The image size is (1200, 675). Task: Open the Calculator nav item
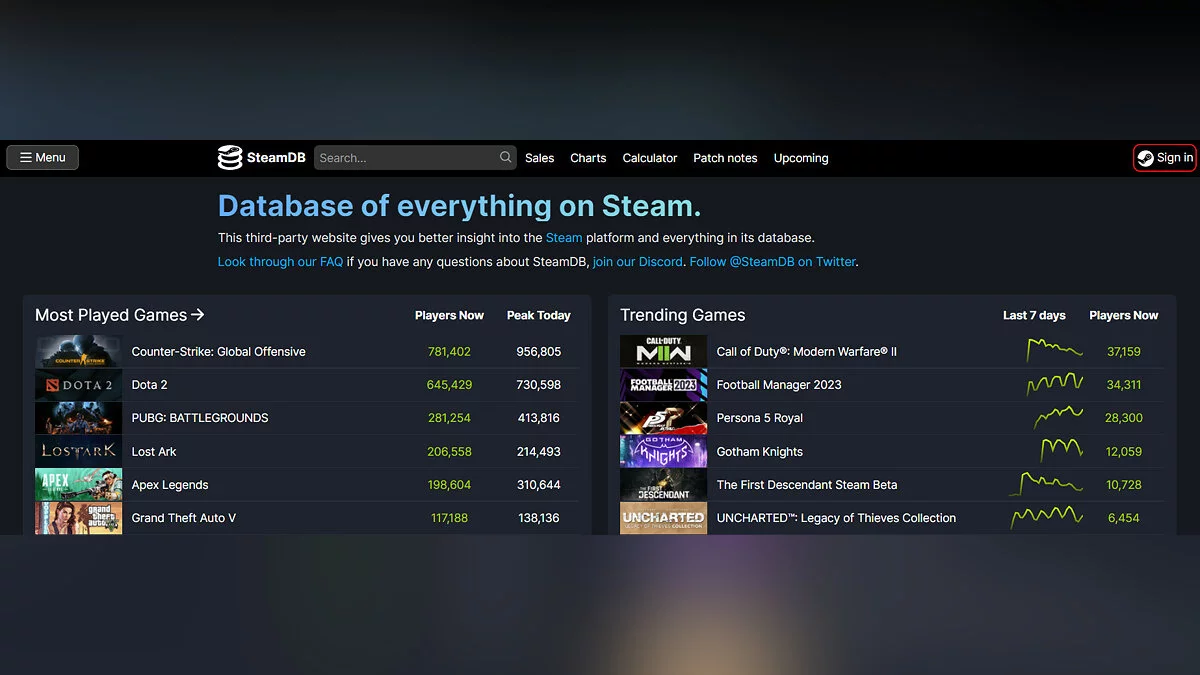649,158
